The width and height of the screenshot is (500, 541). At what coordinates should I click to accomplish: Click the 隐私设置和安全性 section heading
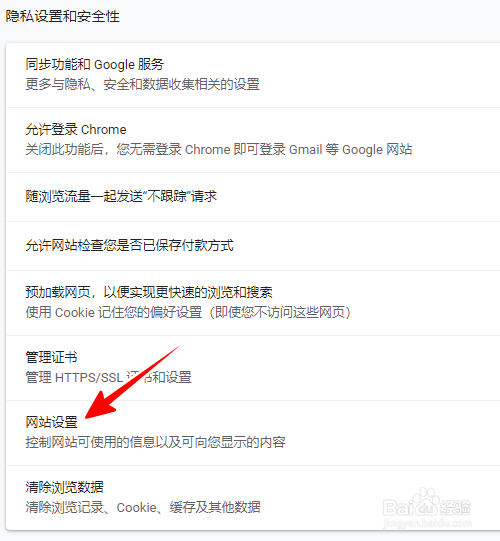[x=62, y=17]
